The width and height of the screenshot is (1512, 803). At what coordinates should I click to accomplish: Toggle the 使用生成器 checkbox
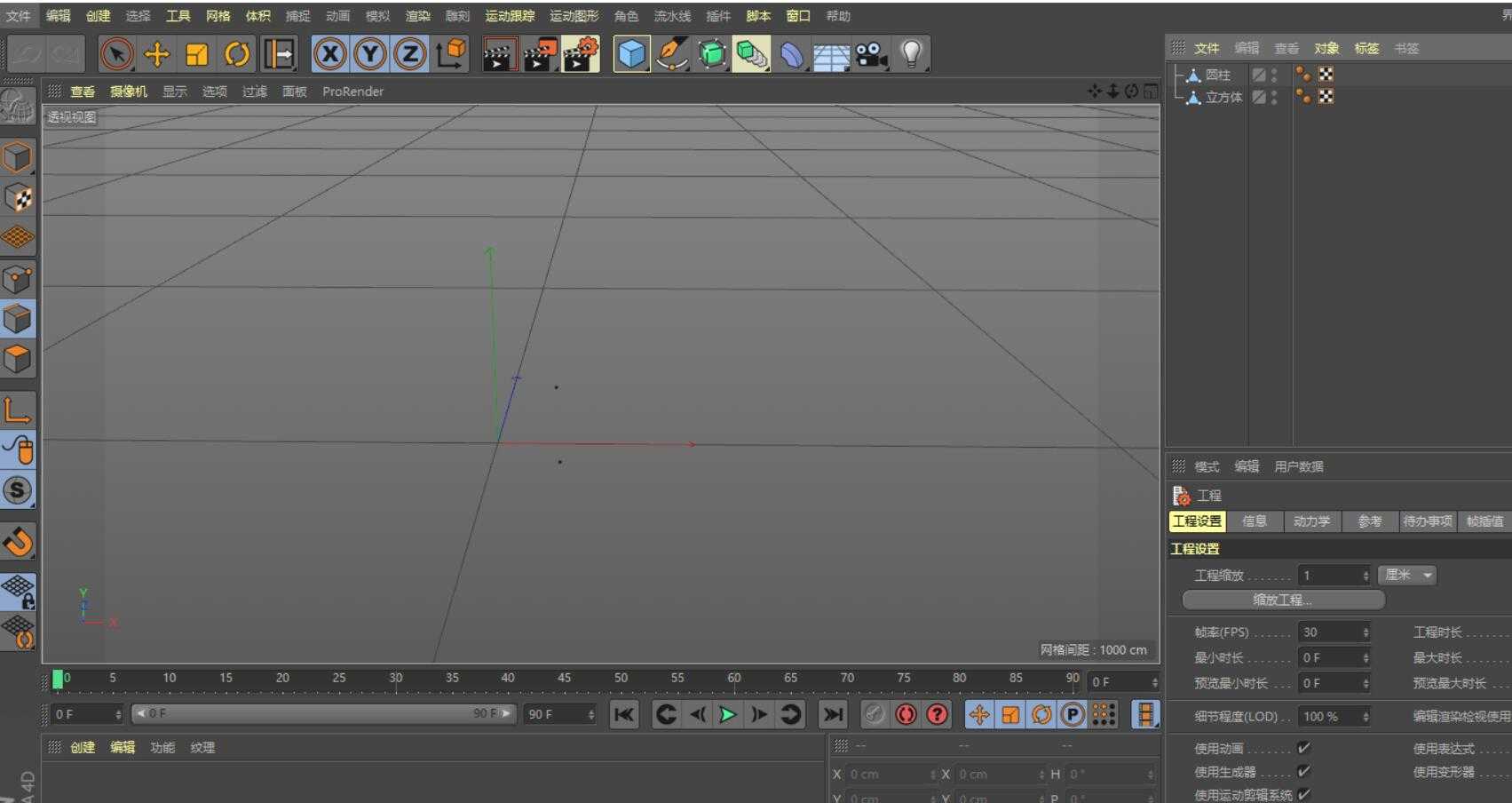[1303, 771]
